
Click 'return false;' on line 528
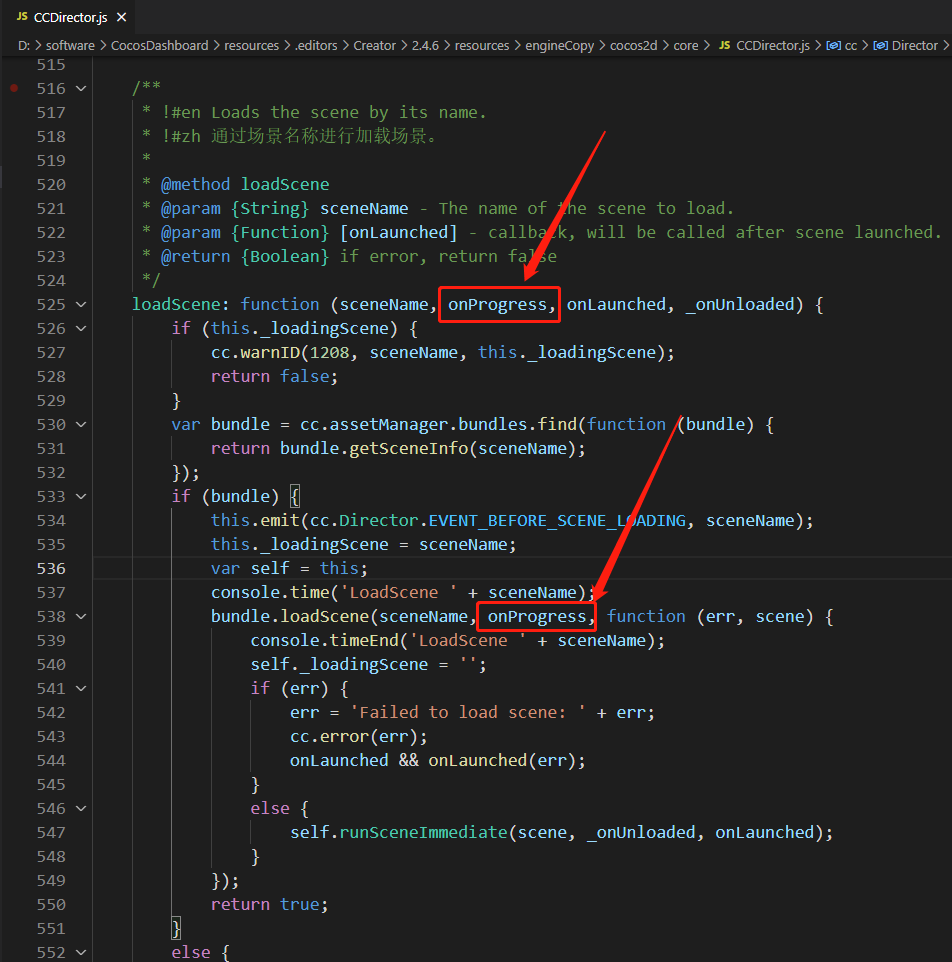point(274,376)
